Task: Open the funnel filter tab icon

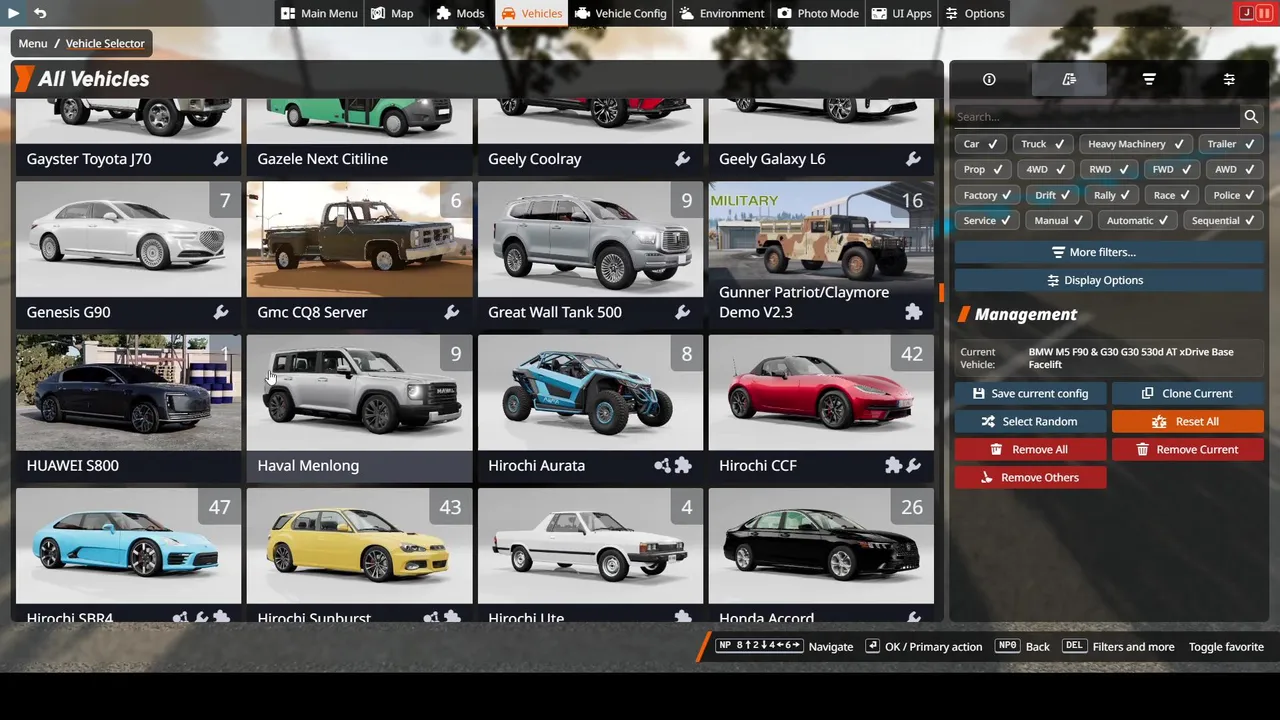Action: coord(1149,79)
